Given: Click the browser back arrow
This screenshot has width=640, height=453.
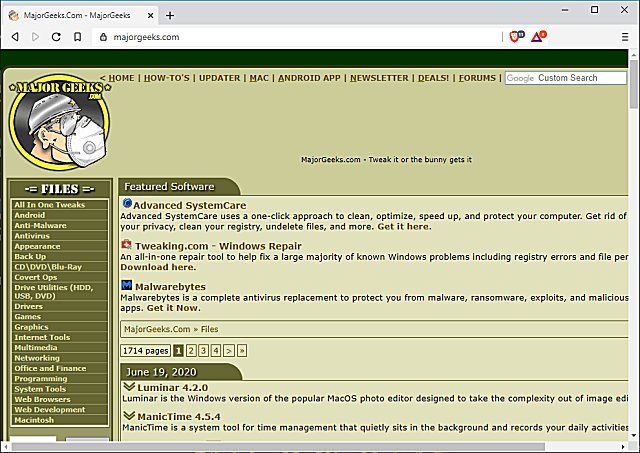Looking at the screenshot, I should point(14,37).
